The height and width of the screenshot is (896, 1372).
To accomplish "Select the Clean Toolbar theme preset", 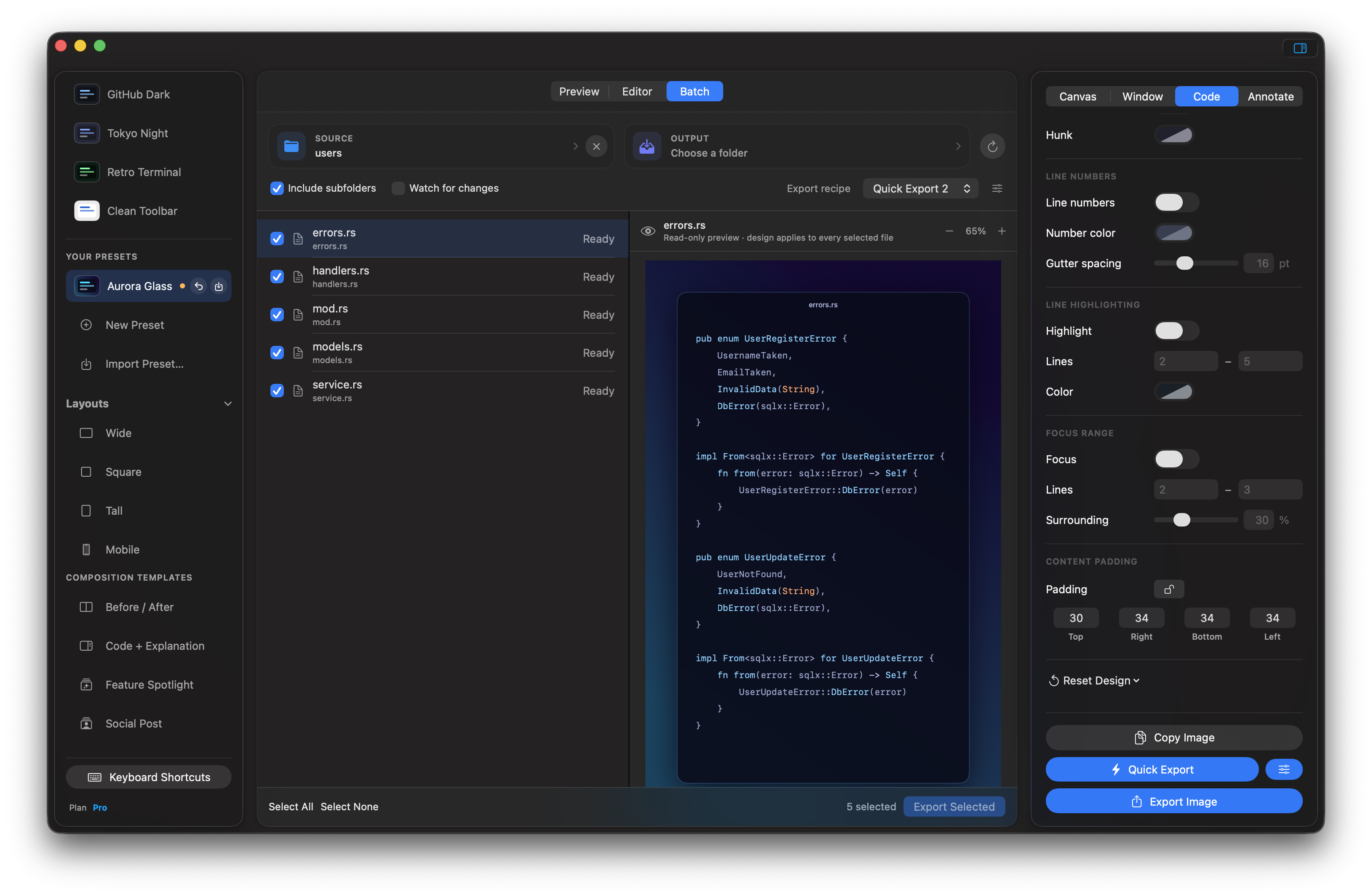I will click(148, 211).
